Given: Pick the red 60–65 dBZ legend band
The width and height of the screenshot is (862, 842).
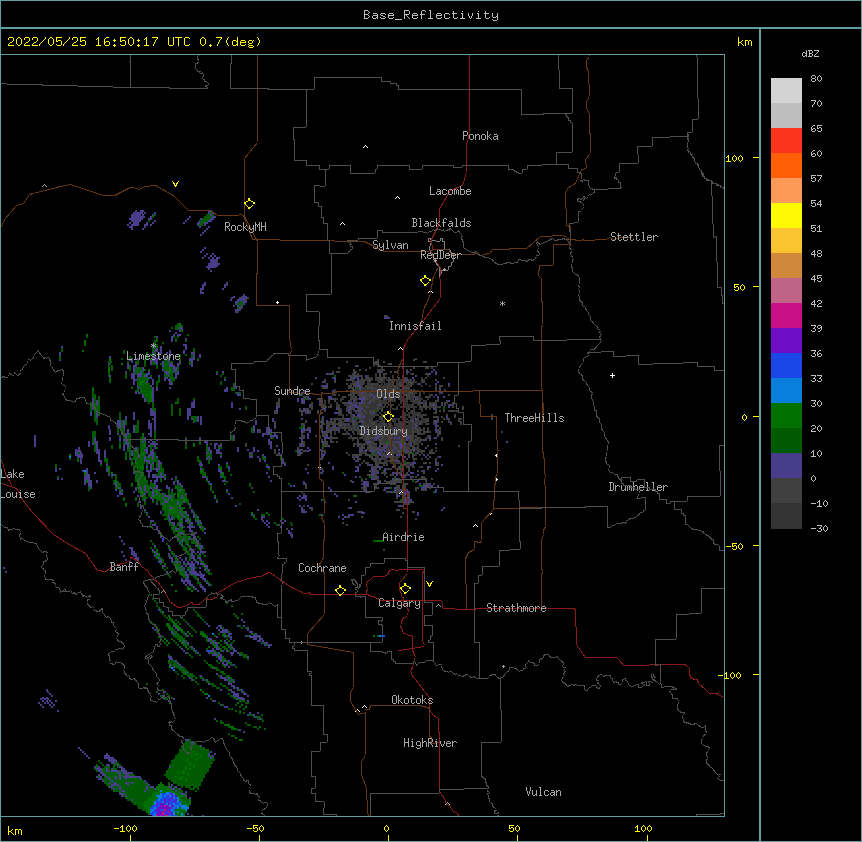Looking at the screenshot, I should (x=786, y=141).
